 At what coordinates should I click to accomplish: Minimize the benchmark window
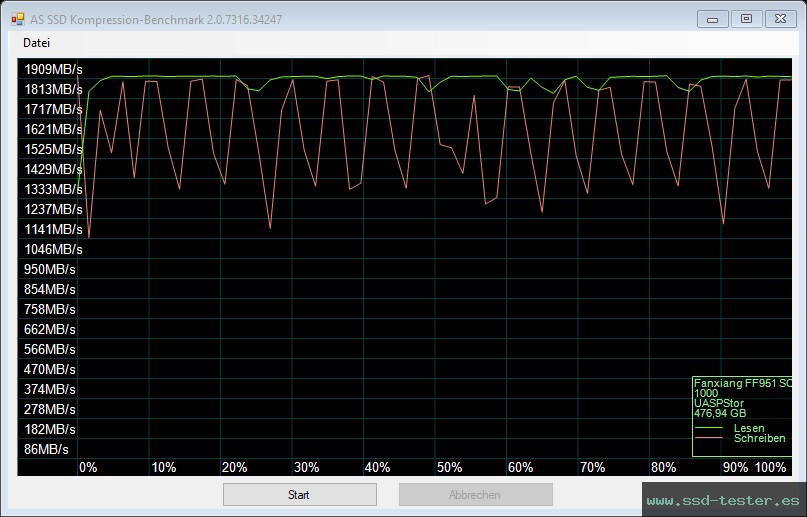click(x=712, y=18)
